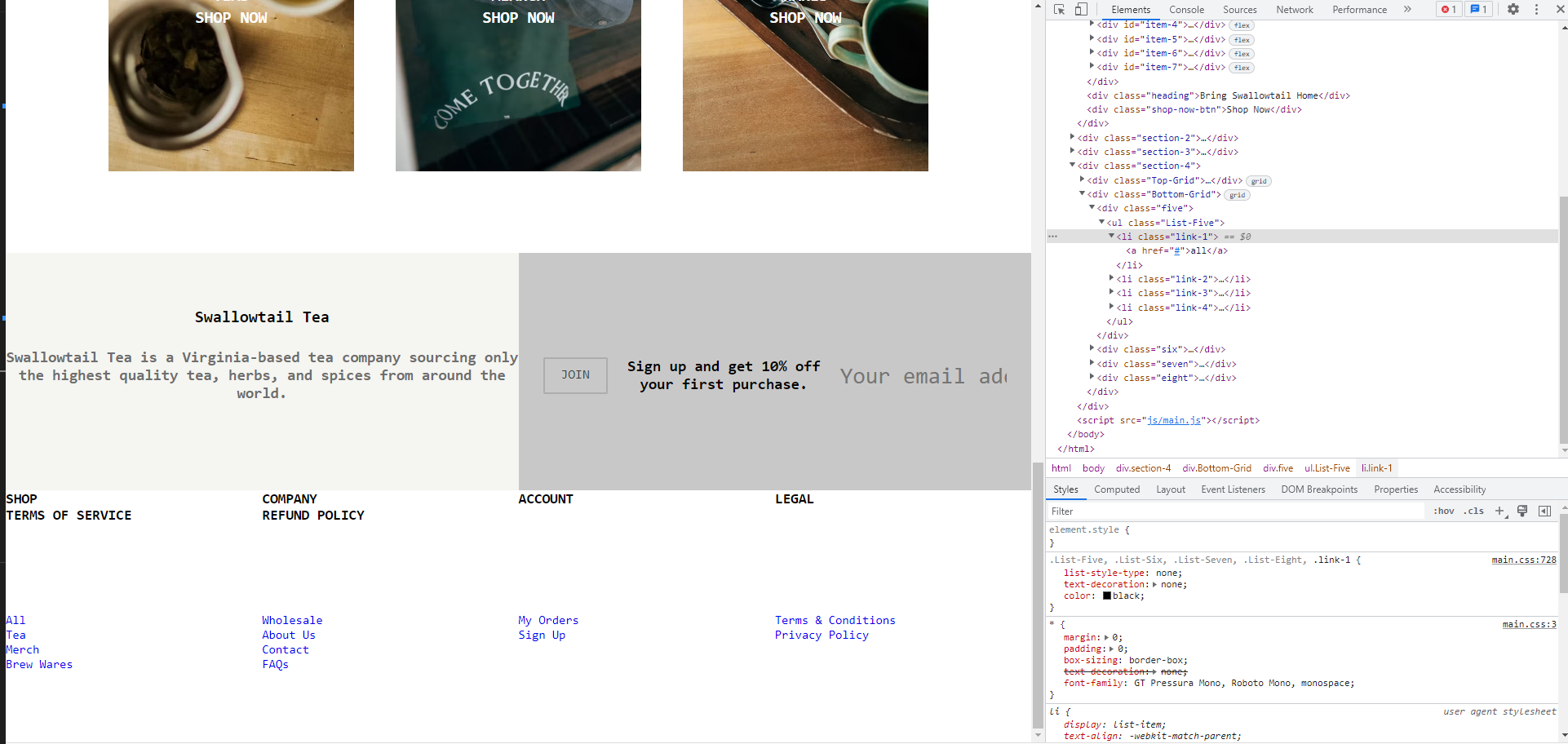The image size is (1568, 744).
Task: Expand the link-4 li node
Action: [x=1111, y=307]
